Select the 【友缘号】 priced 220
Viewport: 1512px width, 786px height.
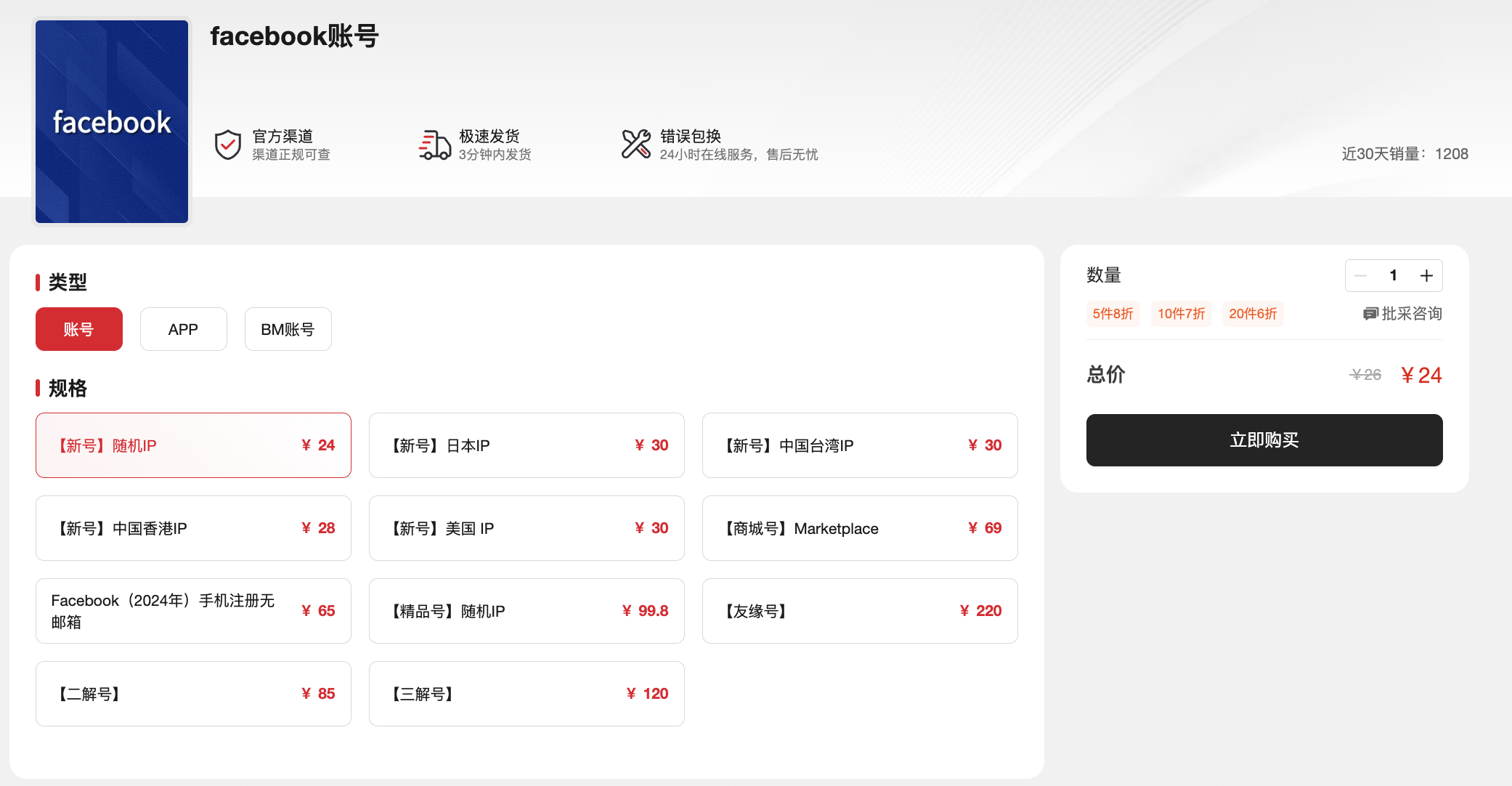tap(860, 611)
